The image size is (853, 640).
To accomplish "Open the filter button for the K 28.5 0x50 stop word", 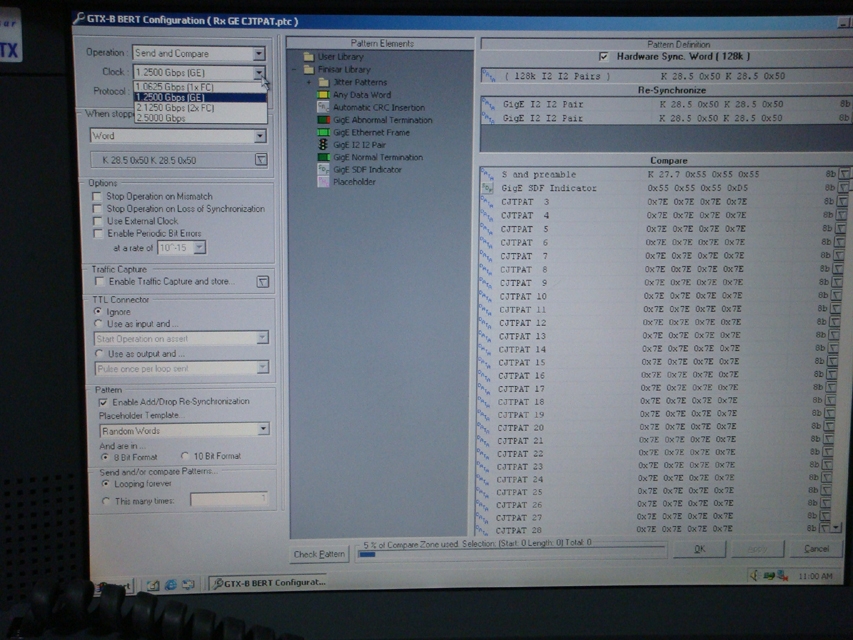I will tap(261, 159).
